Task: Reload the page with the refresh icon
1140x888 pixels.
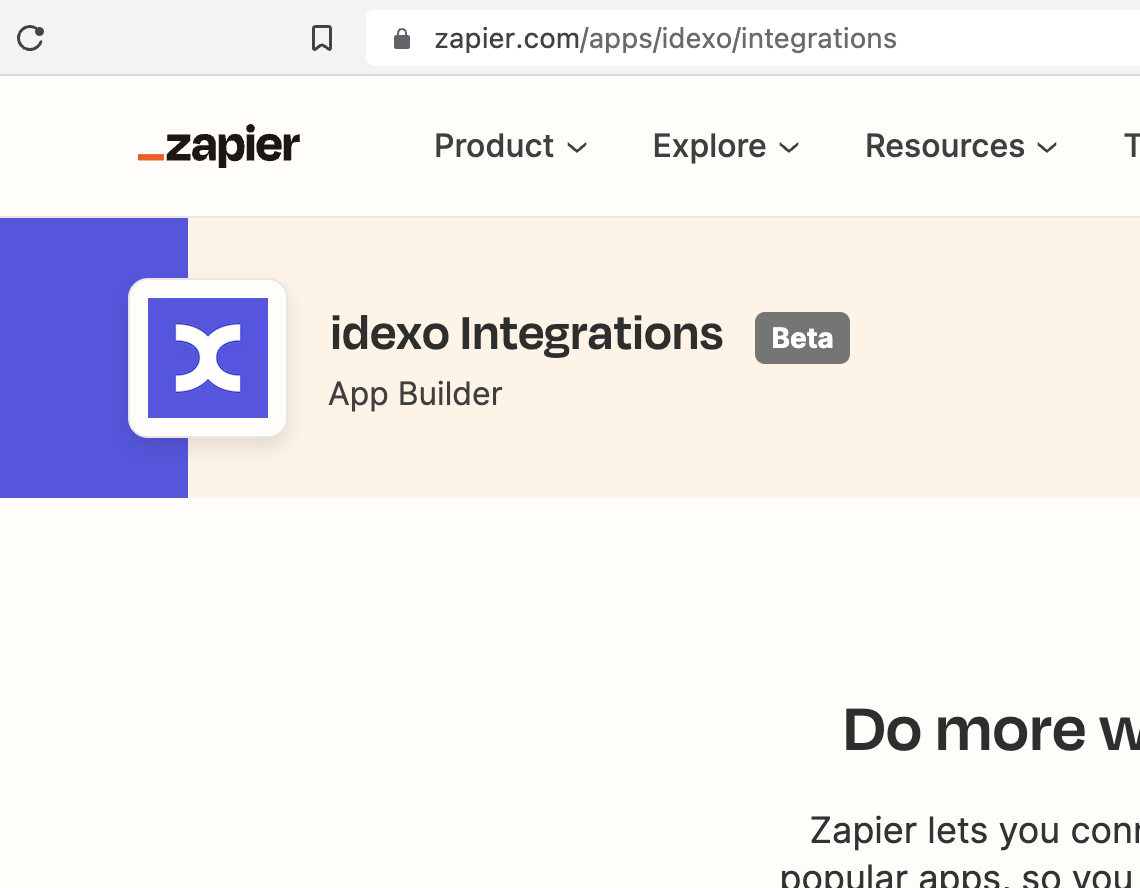Action: [31, 38]
